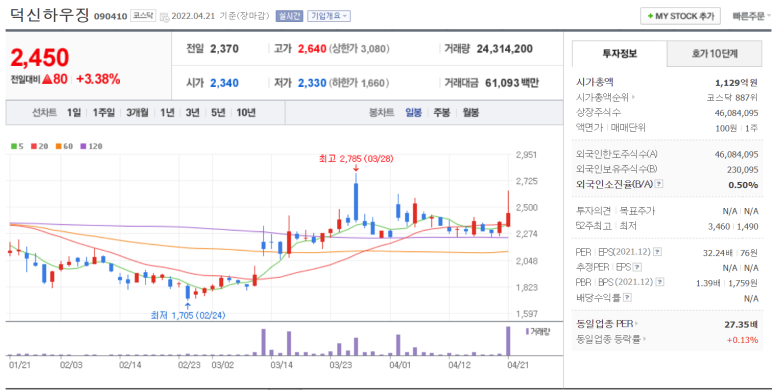Click the 동일업종 PER value 27.35배
The height and width of the screenshot is (390, 773).
[x=740, y=324]
